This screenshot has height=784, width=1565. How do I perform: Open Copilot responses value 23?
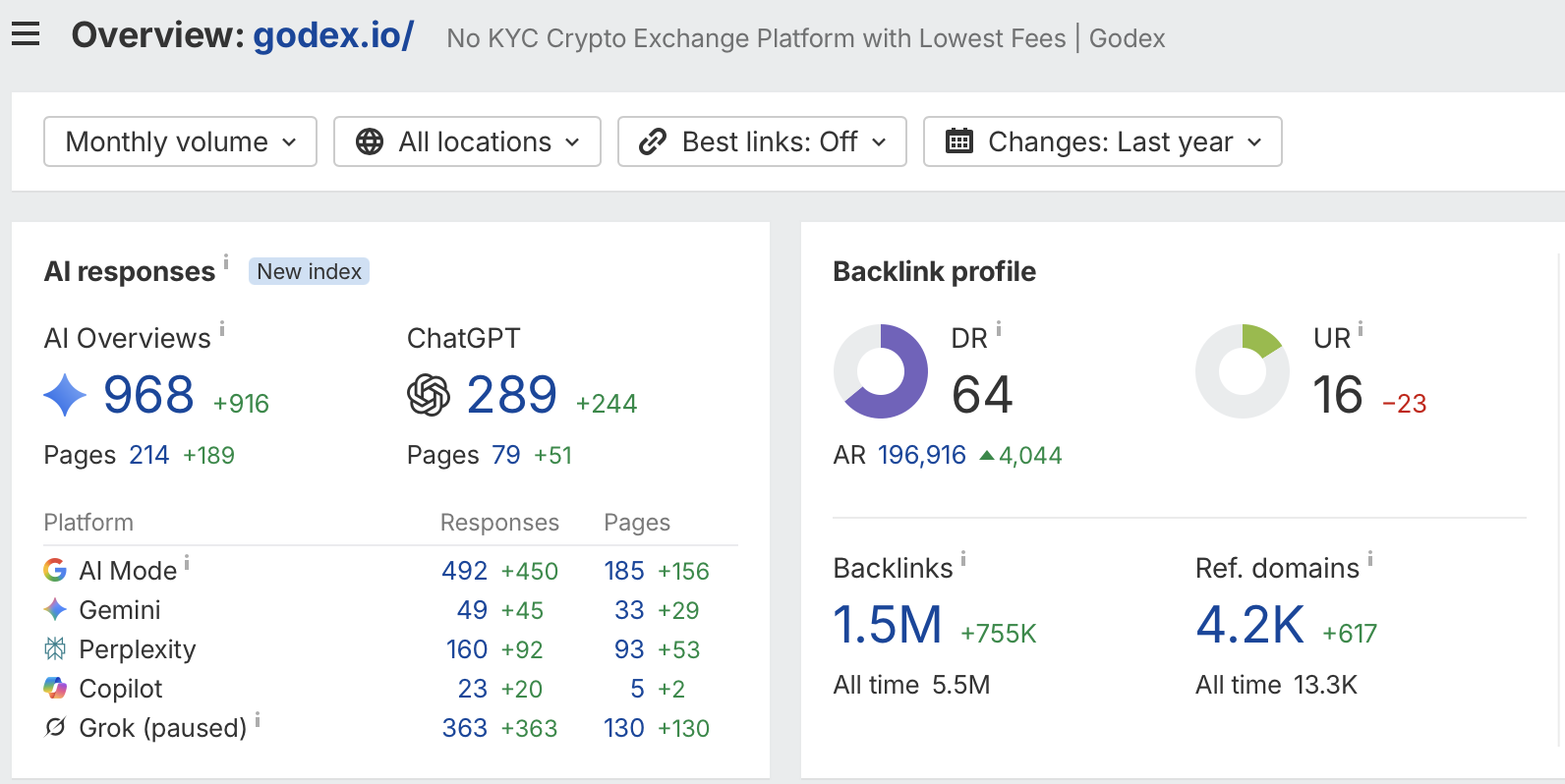tap(473, 689)
